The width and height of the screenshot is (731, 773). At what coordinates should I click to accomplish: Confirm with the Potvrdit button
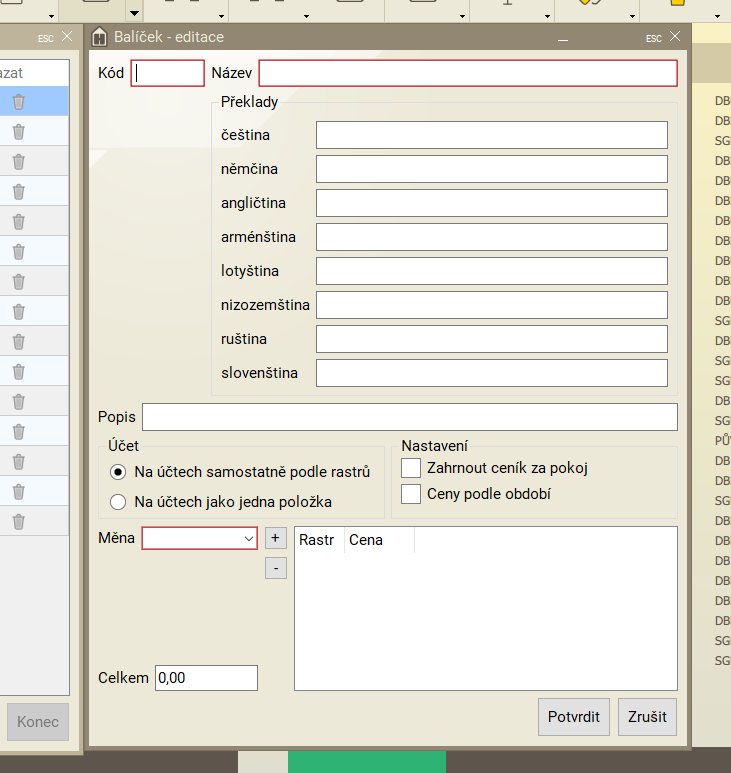pos(574,717)
